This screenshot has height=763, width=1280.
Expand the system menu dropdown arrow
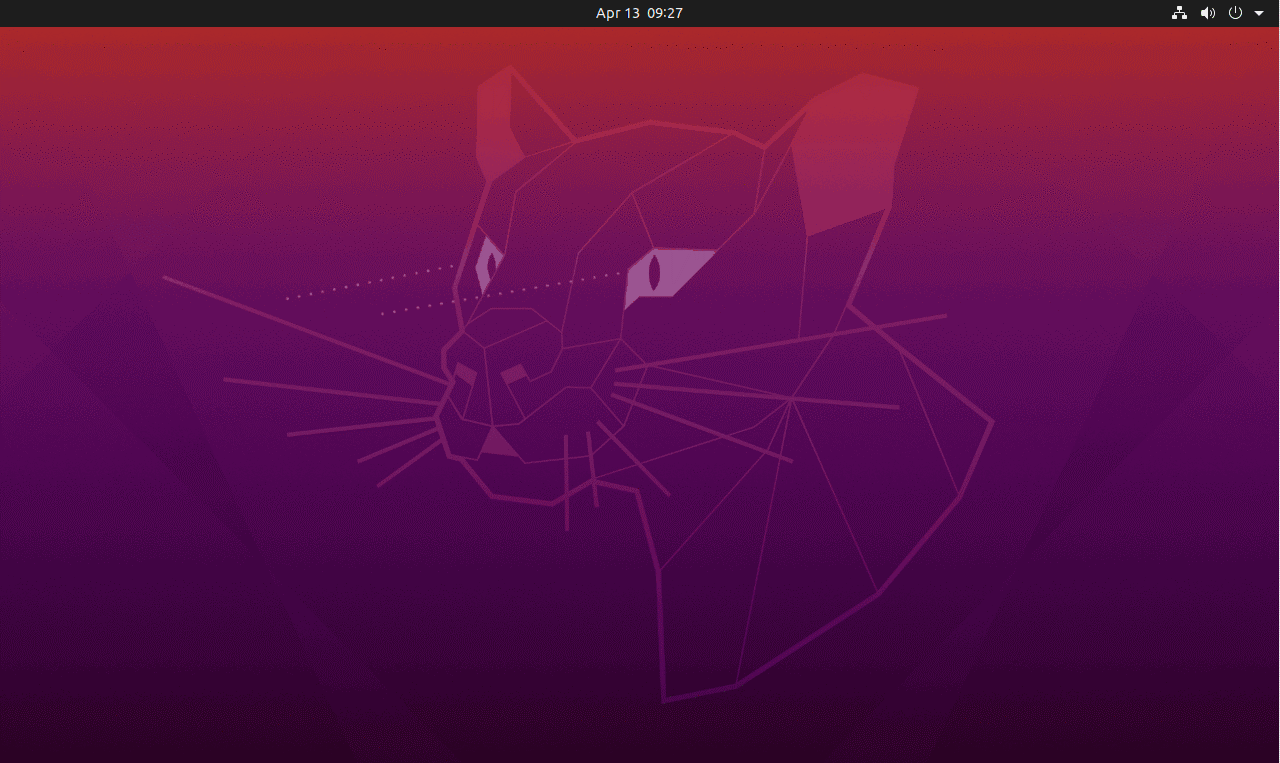click(1259, 14)
